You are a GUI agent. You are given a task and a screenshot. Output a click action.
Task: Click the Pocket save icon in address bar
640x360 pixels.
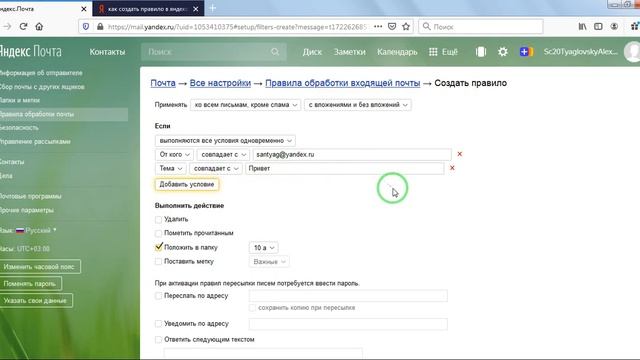pos(392,27)
